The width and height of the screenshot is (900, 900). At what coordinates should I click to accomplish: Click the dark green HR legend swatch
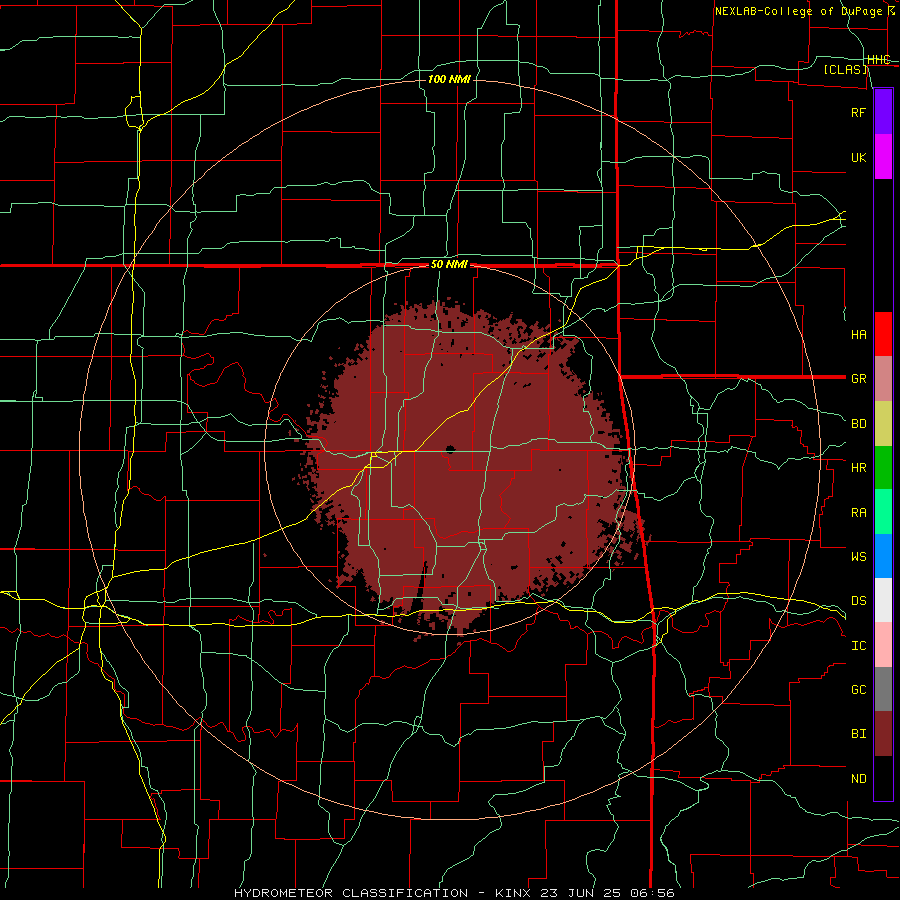(883, 468)
